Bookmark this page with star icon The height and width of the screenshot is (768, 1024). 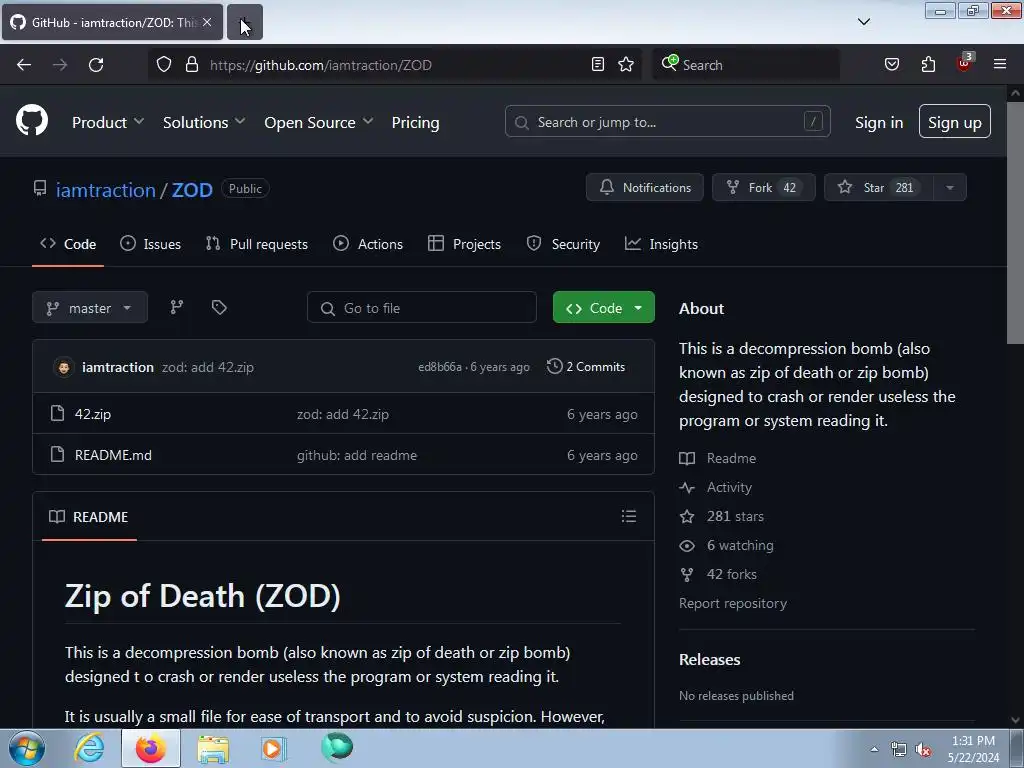tap(626, 64)
